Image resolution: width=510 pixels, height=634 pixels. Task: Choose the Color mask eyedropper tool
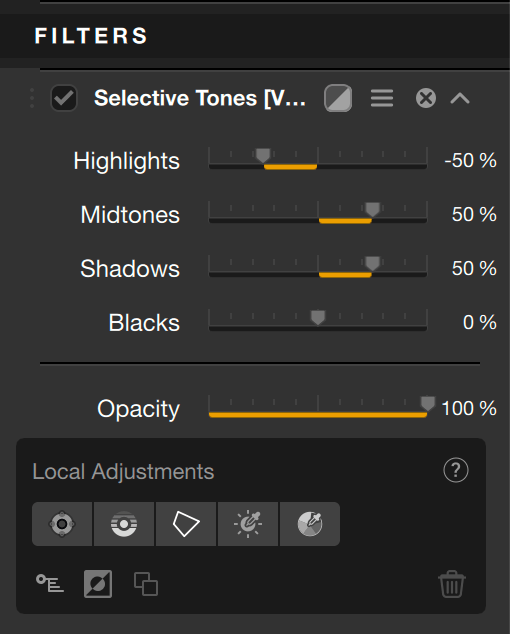pyautogui.click(x=310, y=524)
